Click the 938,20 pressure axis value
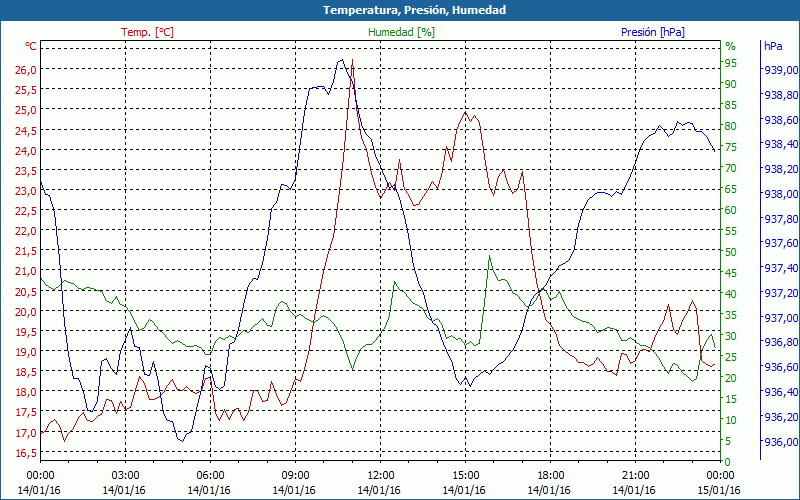 coord(782,169)
